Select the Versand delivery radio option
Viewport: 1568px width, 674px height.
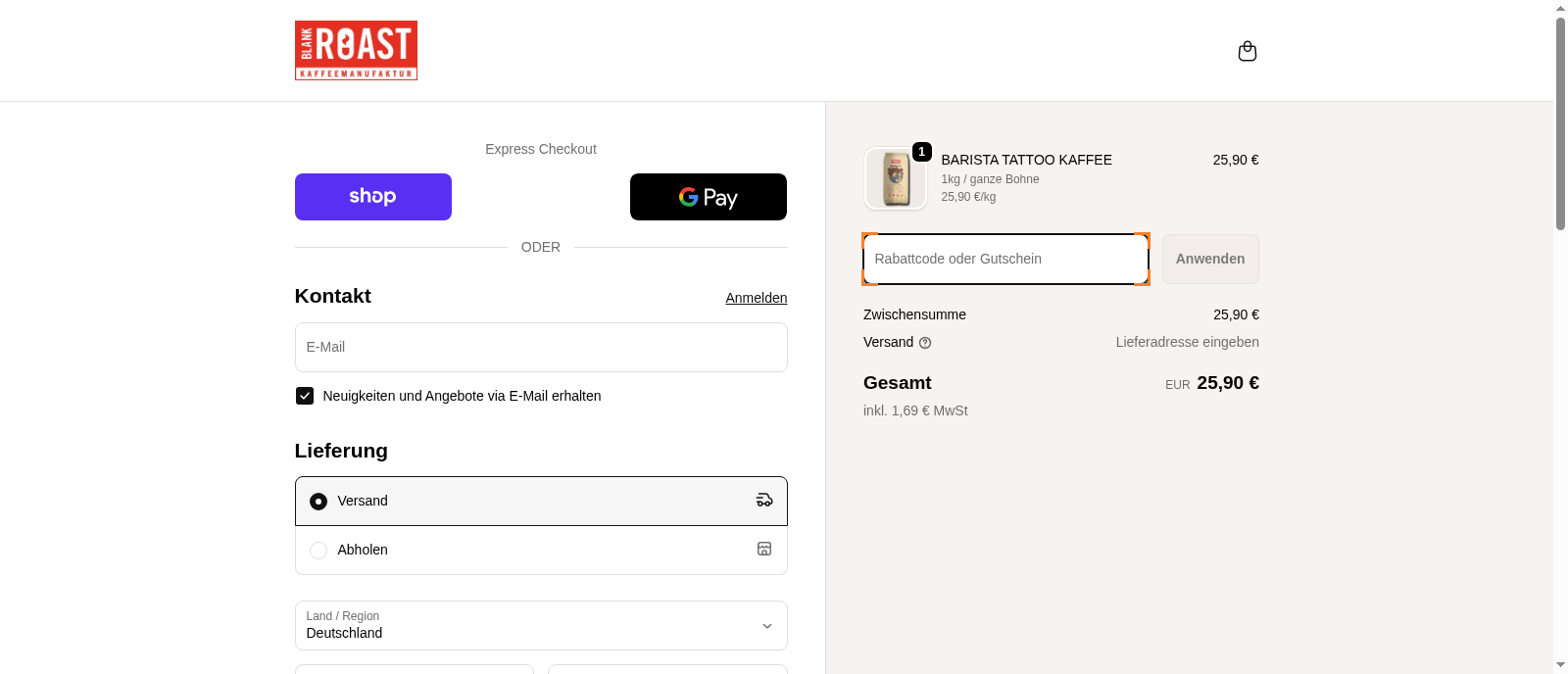[x=318, y=502]
